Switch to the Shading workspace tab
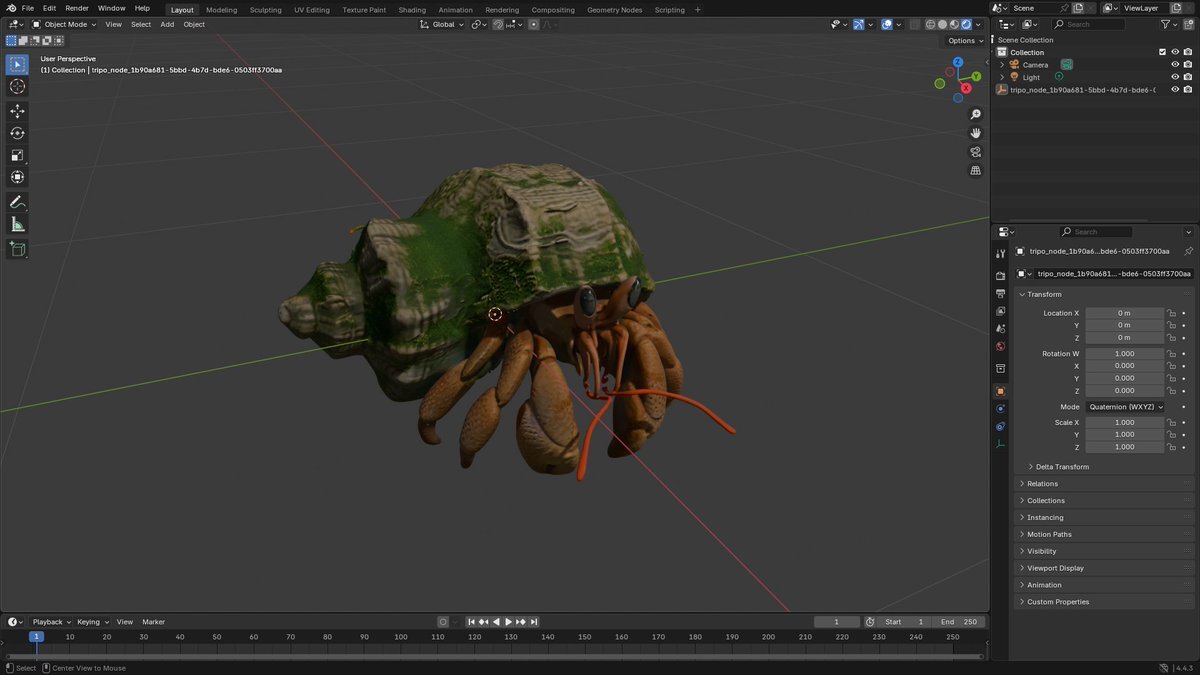 tap(412, 9)
